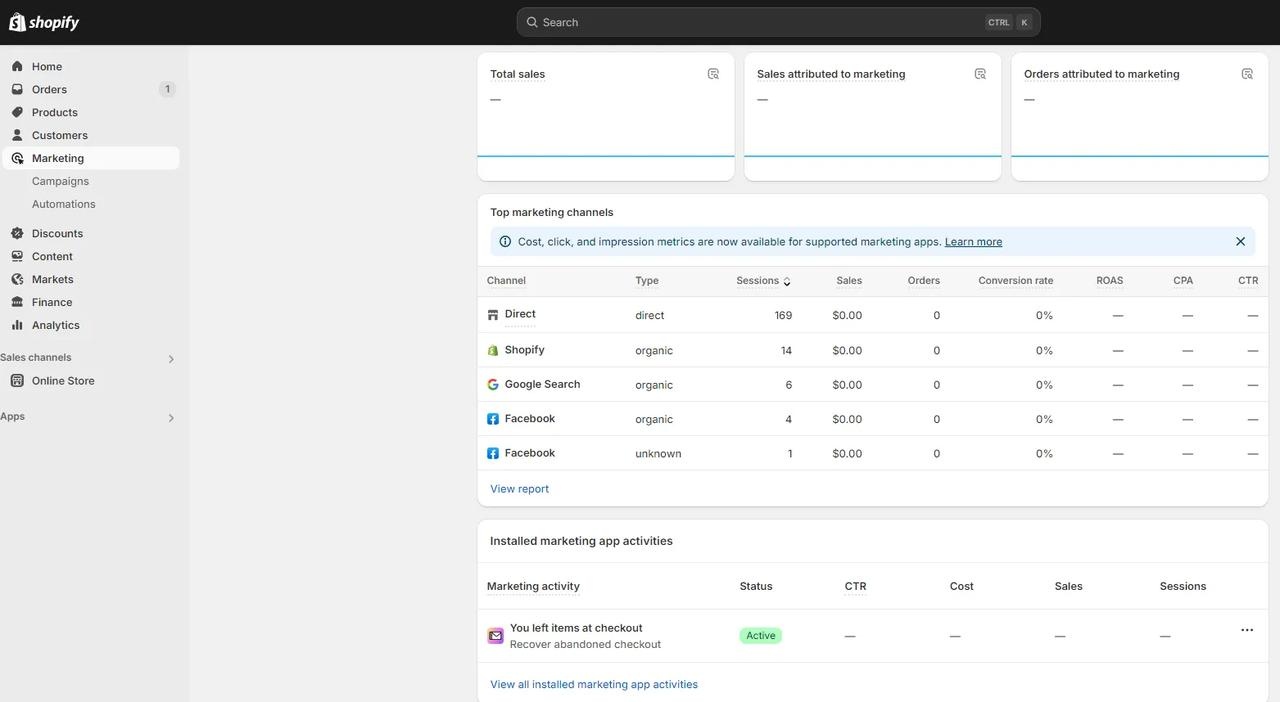Click the top Search field
This screenshot has height=702, width=1280.
pos(778,22)
